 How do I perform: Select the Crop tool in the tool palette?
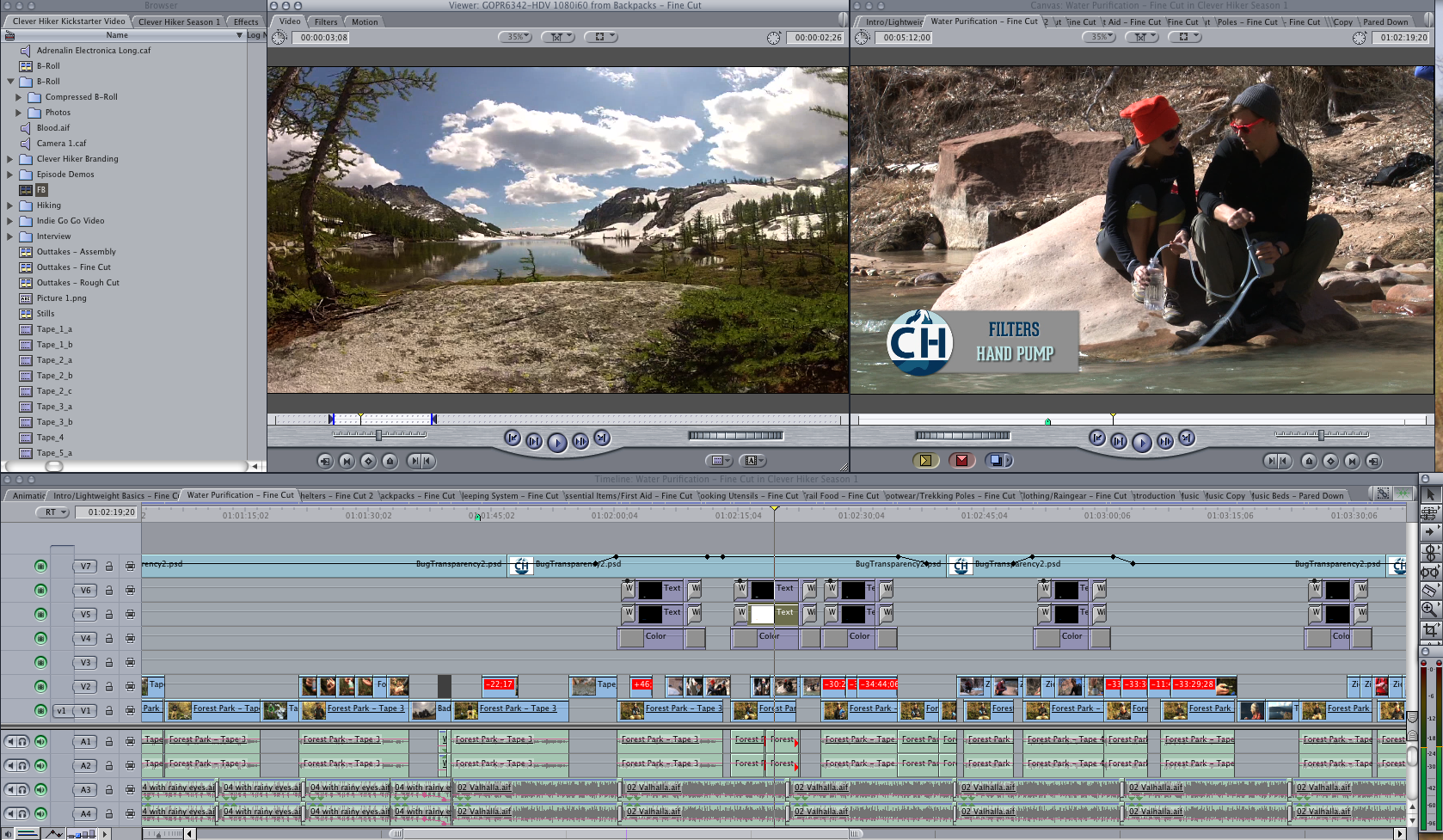point(1430,629)
